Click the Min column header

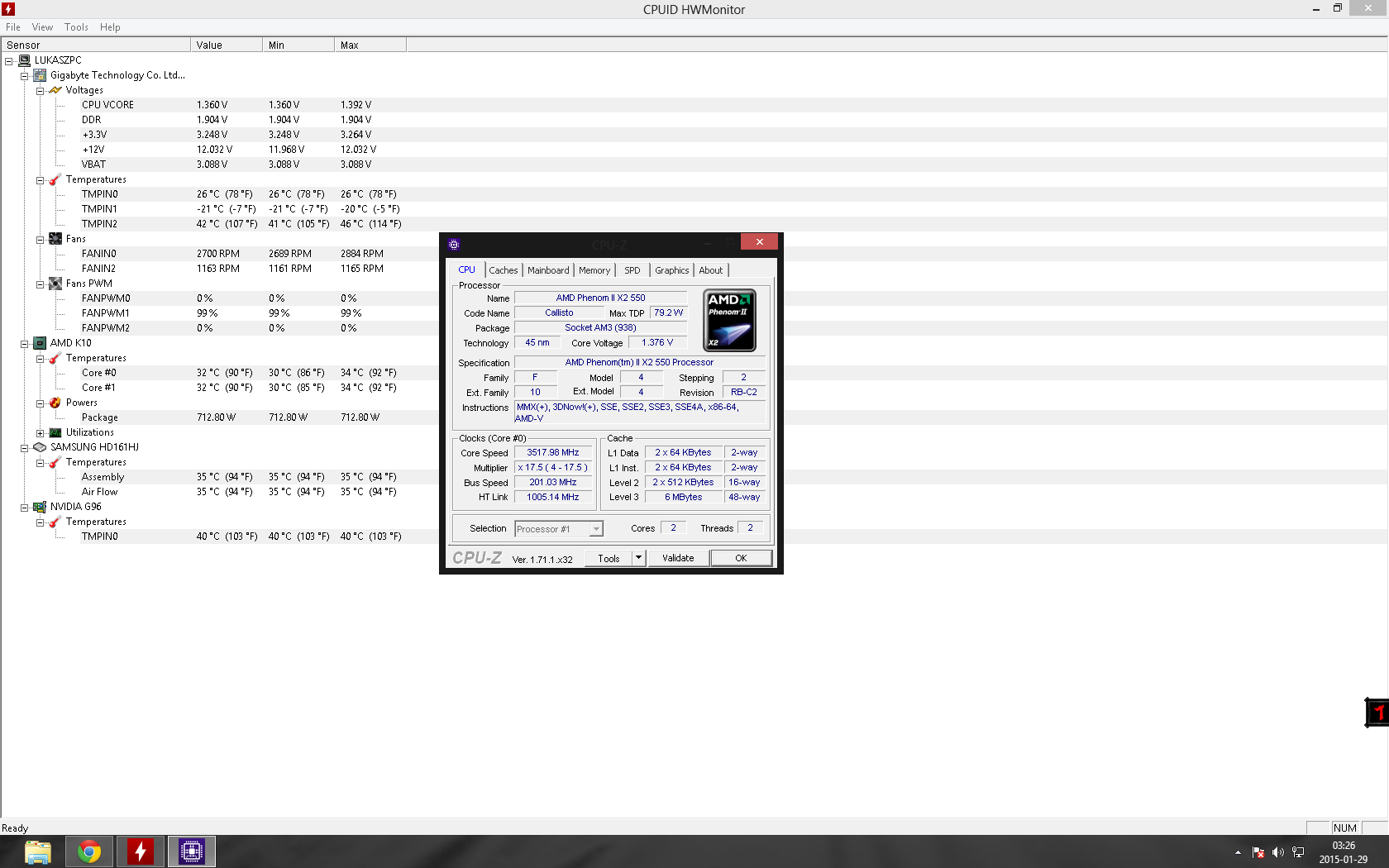(x=298, y=45)
